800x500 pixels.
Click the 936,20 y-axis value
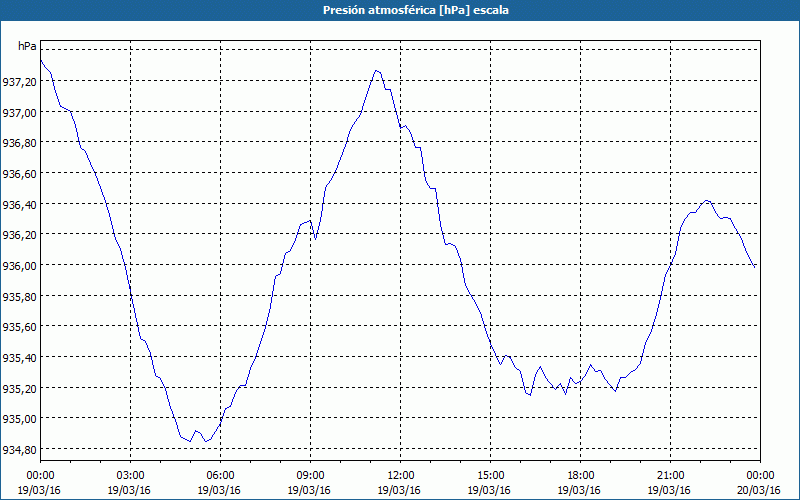[x=19, y=235]
